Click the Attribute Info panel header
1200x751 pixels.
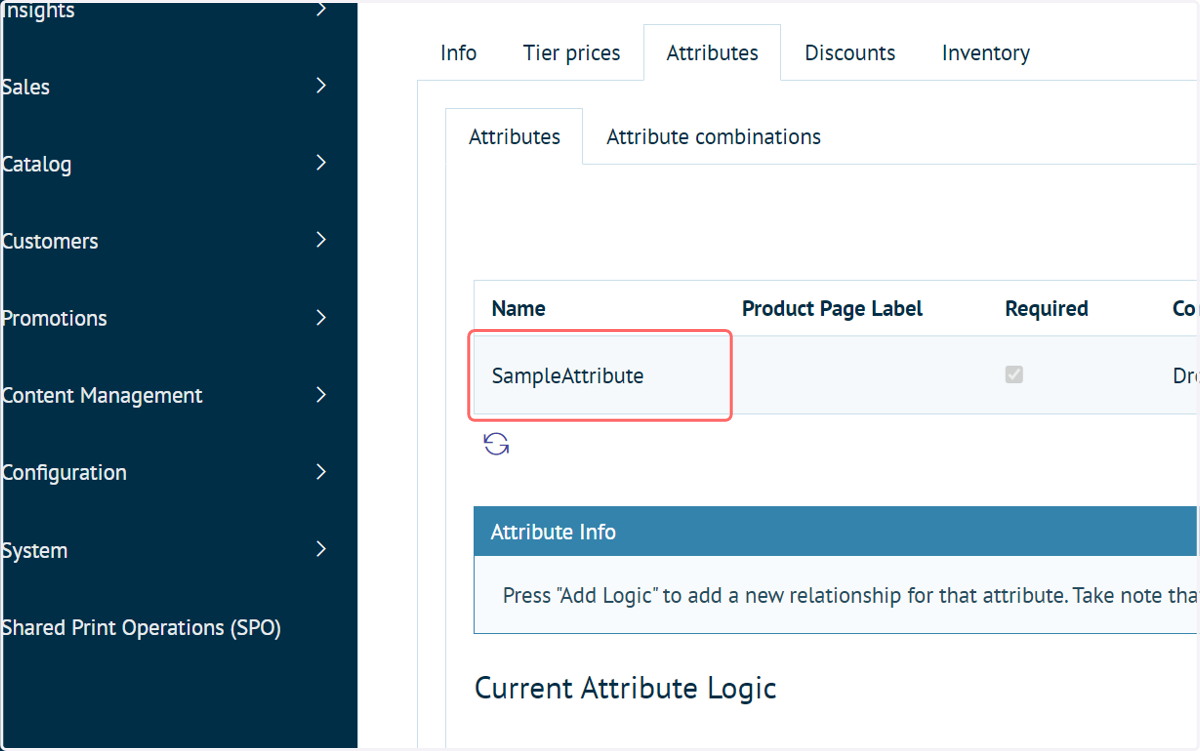[x=836, y=532]
